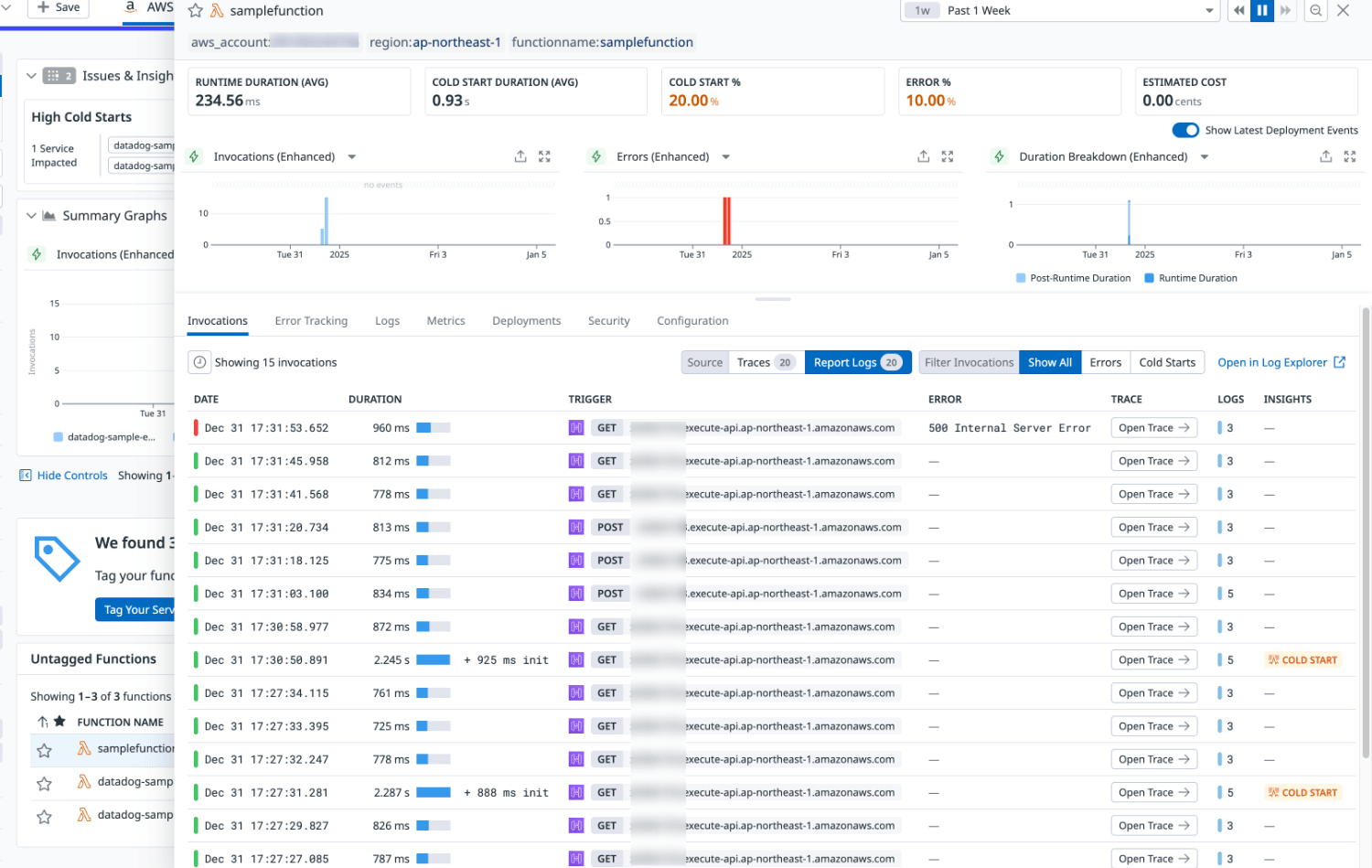The height and width of the screenshot is (868, 1372).
Task: Export the Invocations (Enhanced) graph
Action: [520, 156]
